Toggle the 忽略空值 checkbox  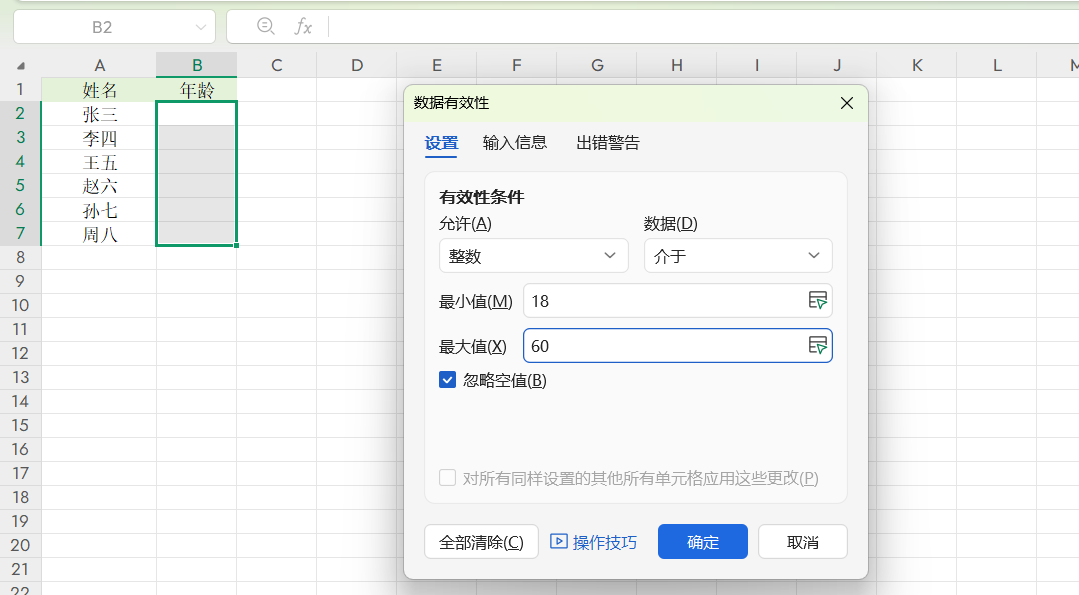click(448, 380)
